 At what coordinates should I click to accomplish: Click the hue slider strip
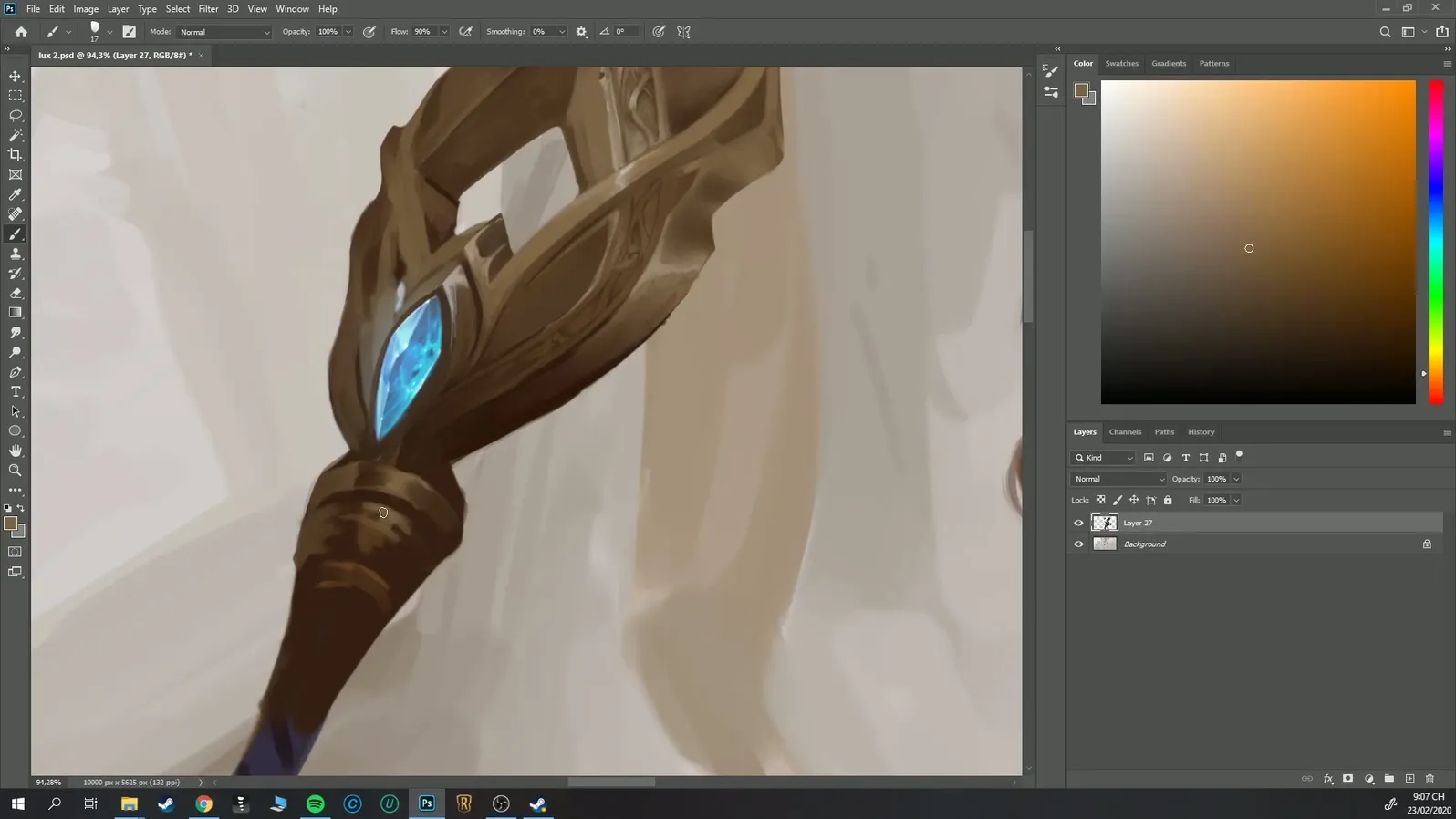click(1435, 242)
